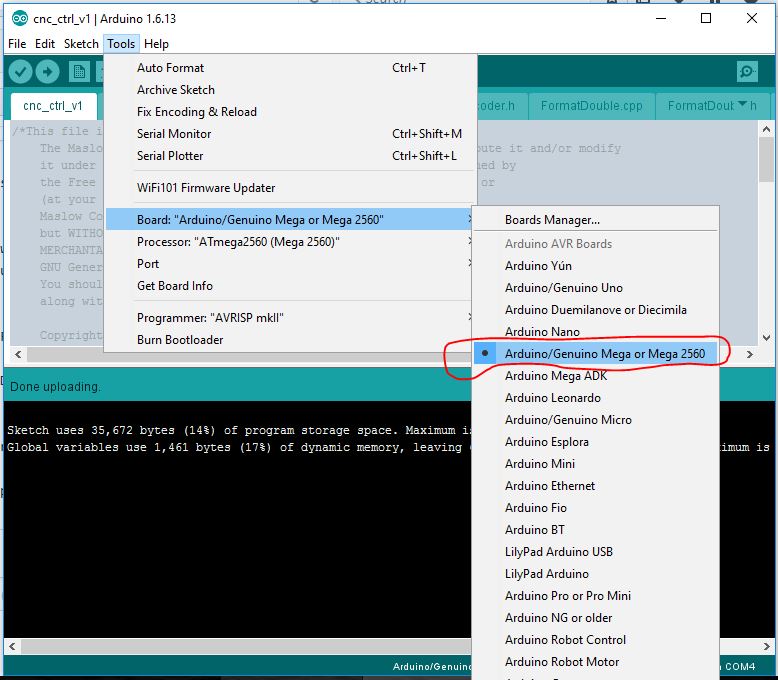Select Arduino Mini board
This screenshot has width=778, height=680.
tap(595, 464)
